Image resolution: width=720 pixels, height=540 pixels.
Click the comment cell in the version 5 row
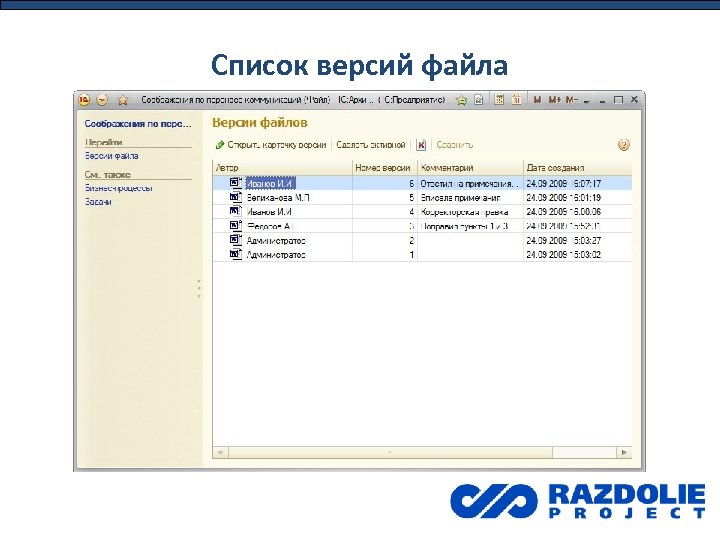[470, 198]
